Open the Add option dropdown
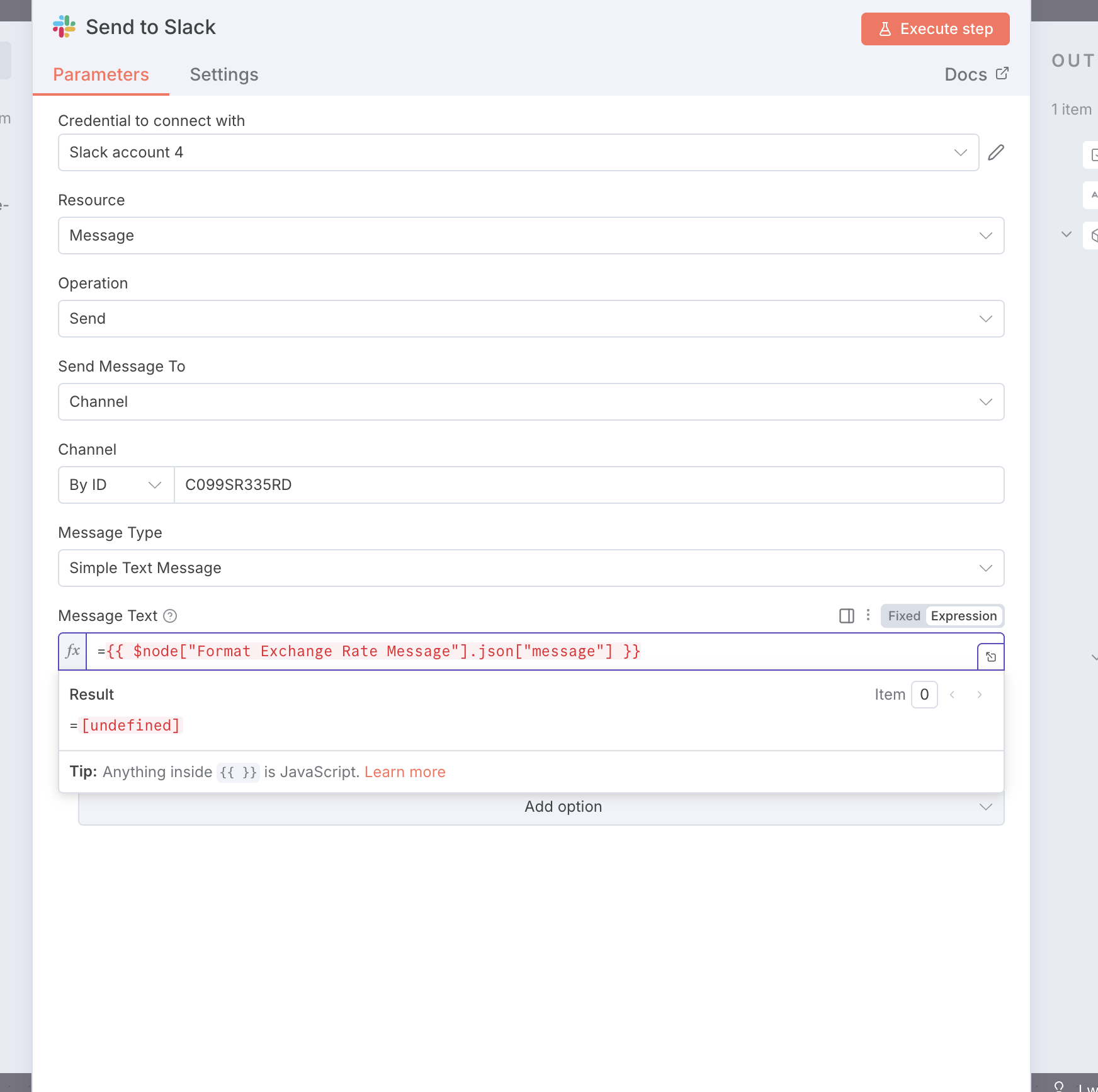 pos(541,807)
